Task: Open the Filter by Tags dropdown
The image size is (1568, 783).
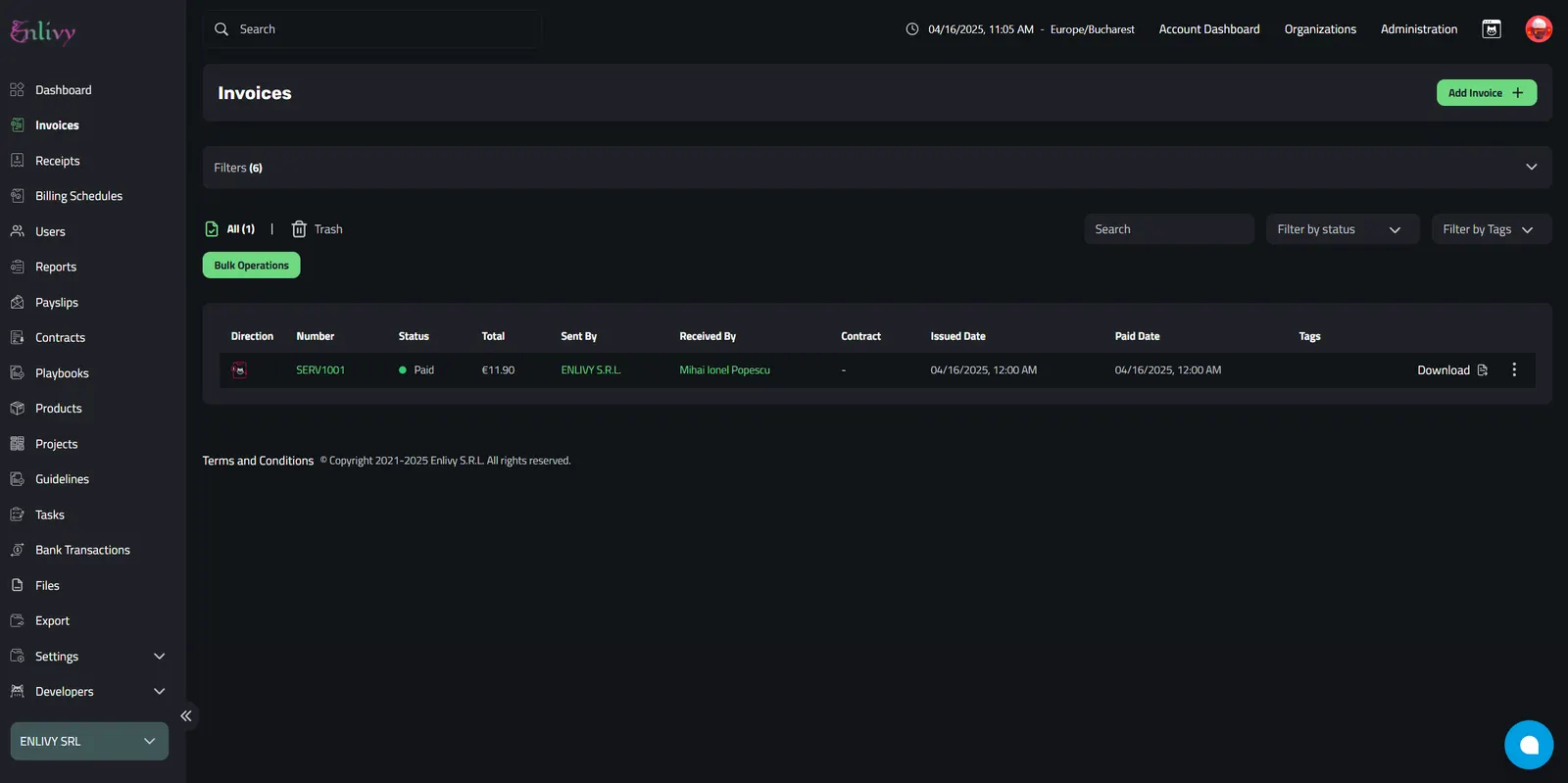Action: (1492, 229)
